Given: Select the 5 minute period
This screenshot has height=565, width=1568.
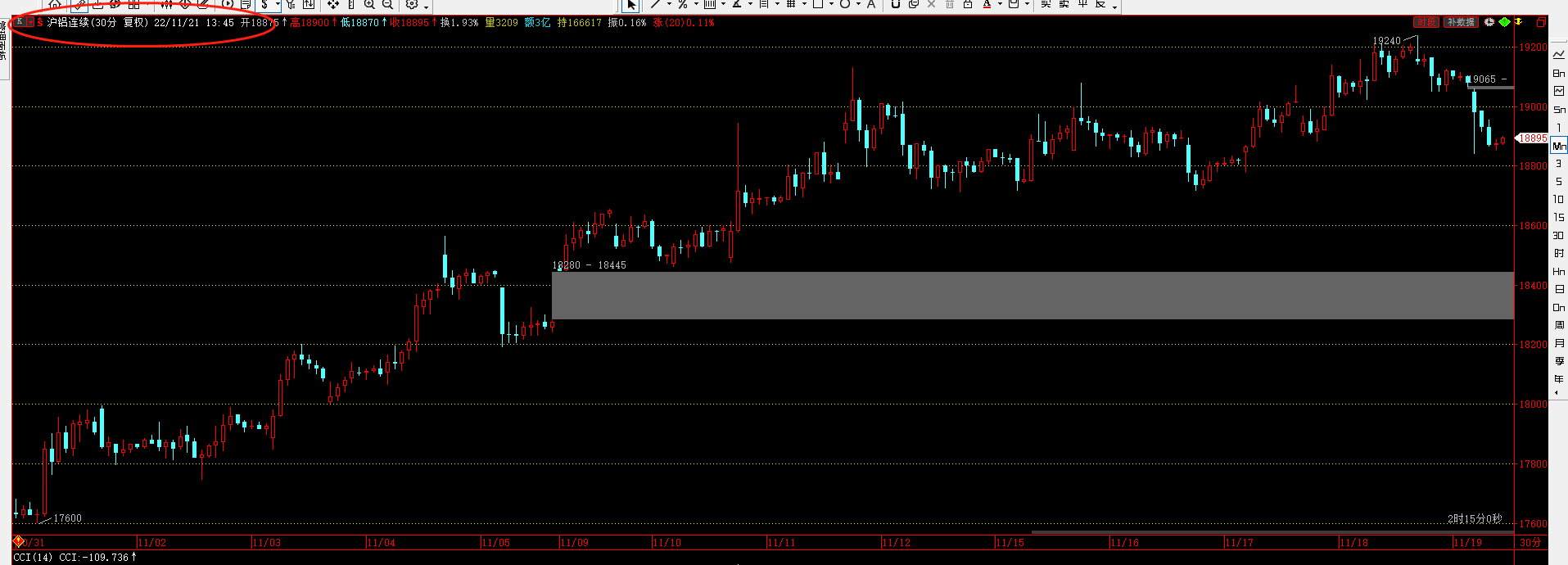Looking at the screenshot, I should click(1558, 181).
